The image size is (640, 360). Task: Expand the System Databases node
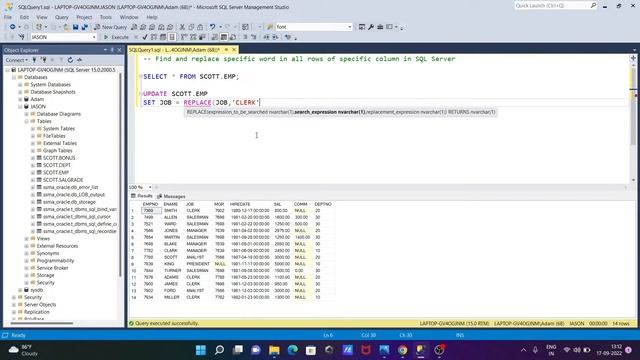(20, 85)
